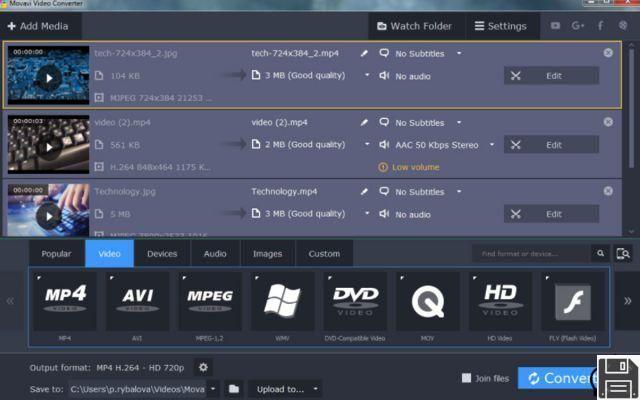The image size is (640, 400).
Task: Switch to the Audio tab
Action: (x=215, y=253)
